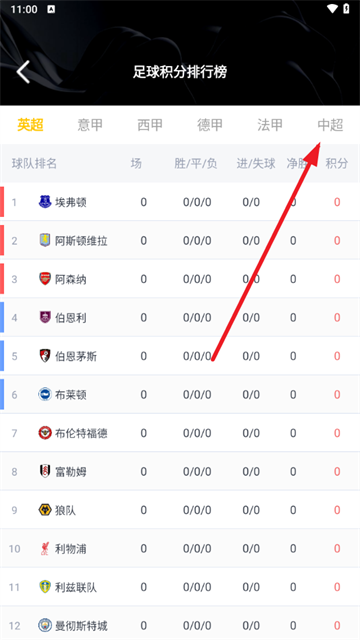
Task: Open team 富勒姆 name link
Action: tap(71, 471)
